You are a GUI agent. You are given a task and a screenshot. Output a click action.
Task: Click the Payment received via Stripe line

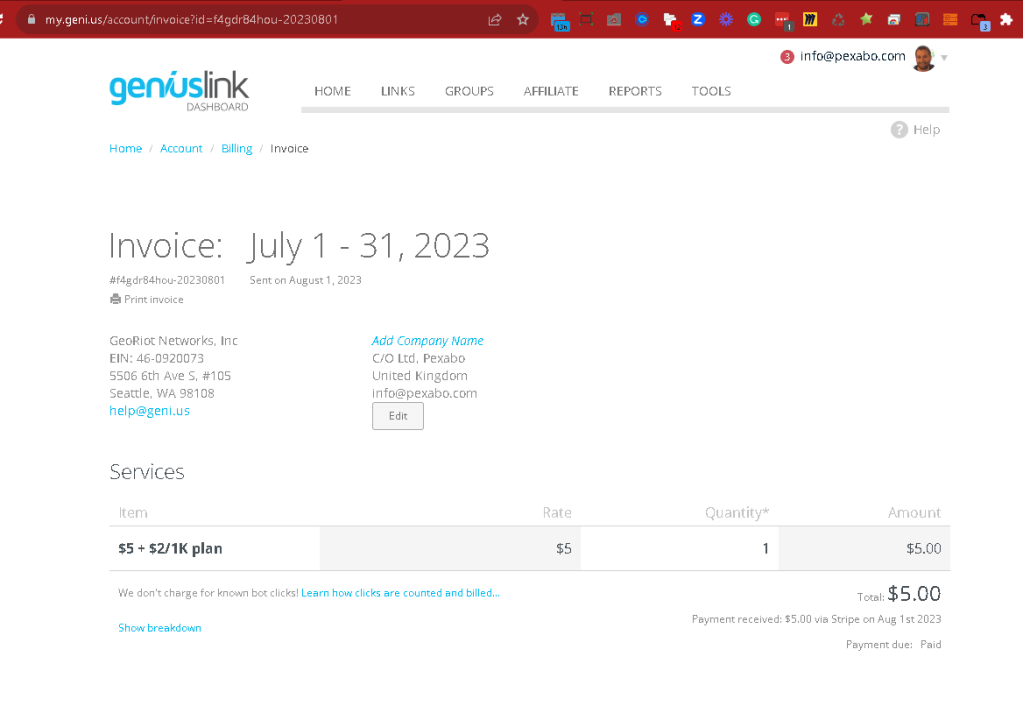816,619
